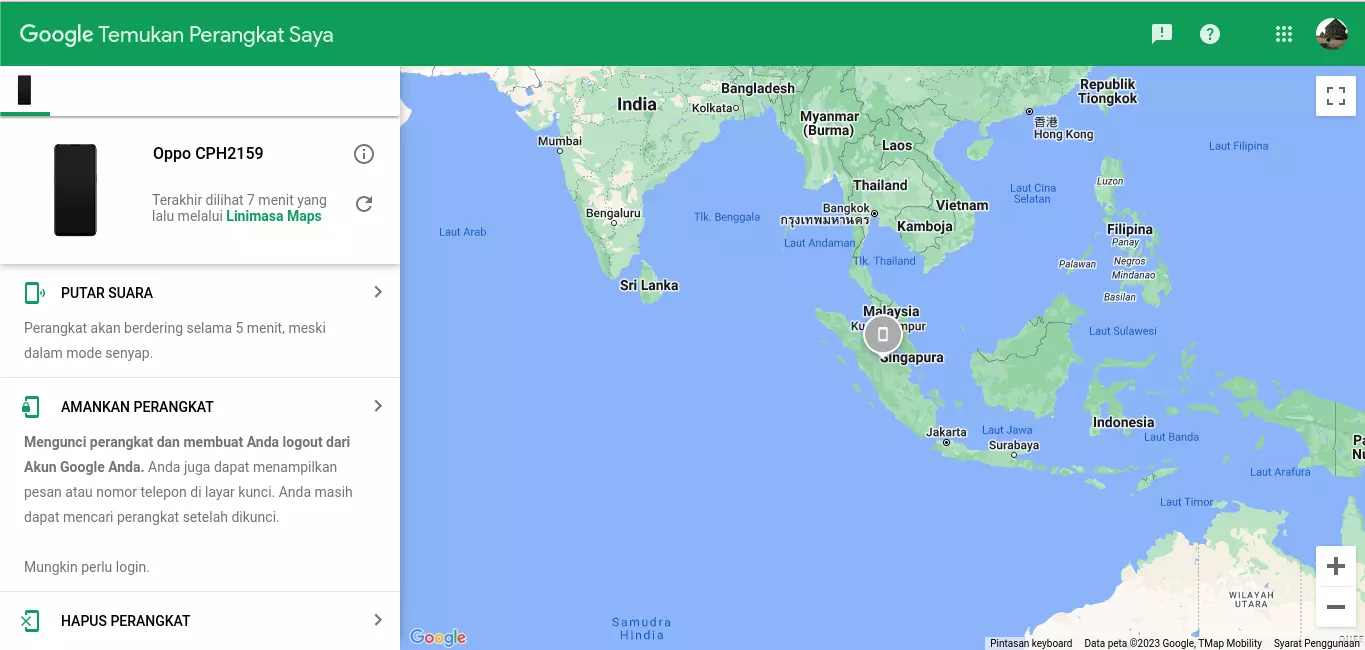The width and height of the screenshot is (1365, 650).
Task: Open the Google account profile picture
Action: coord(1331,34)
